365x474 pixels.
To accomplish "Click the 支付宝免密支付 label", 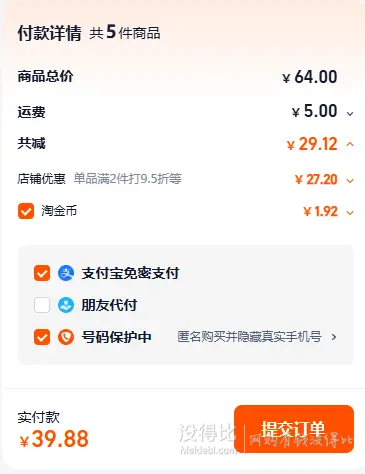I will click(130, 273).
